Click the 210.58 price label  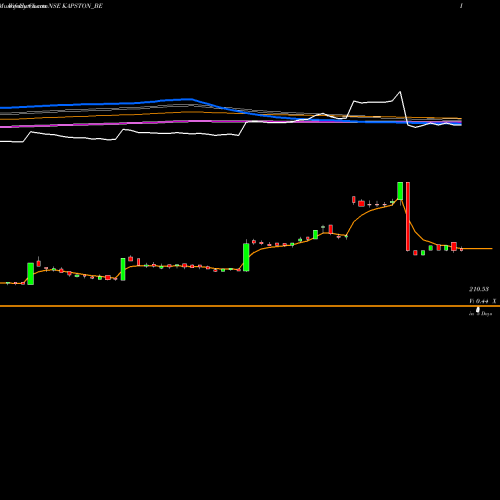[479, 289]
